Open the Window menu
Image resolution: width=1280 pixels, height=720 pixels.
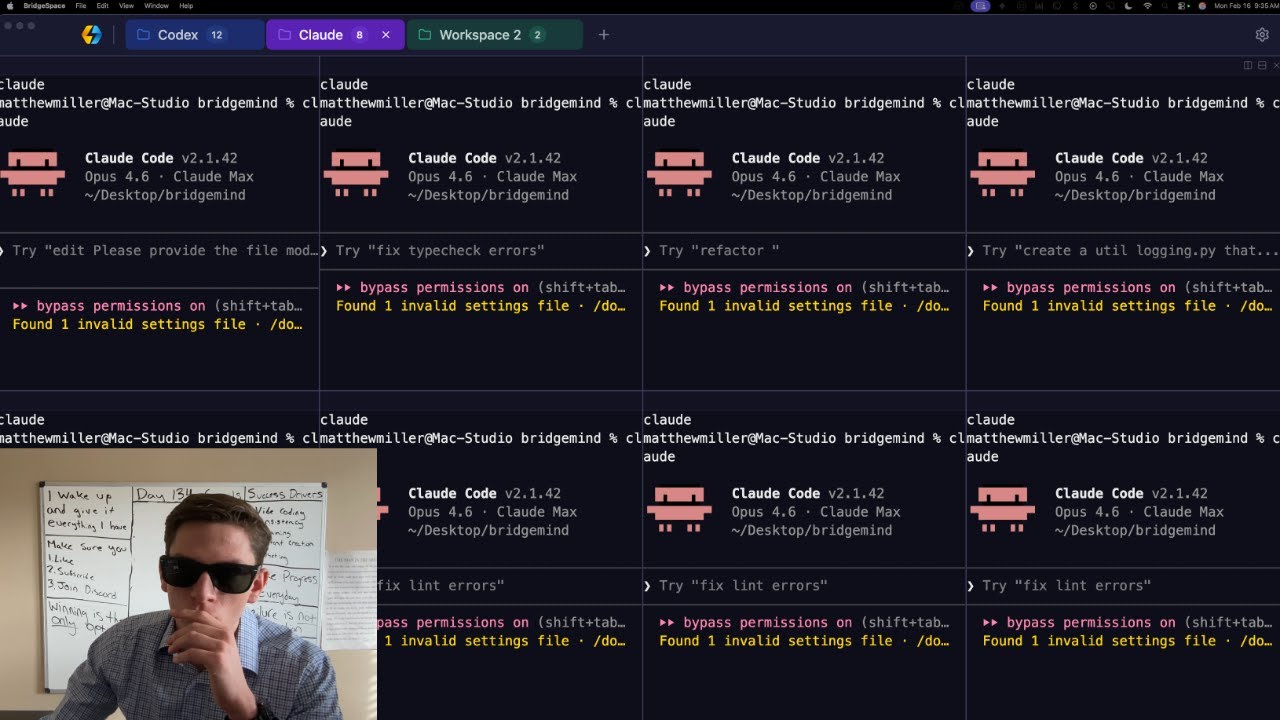[x=156, y=5]
